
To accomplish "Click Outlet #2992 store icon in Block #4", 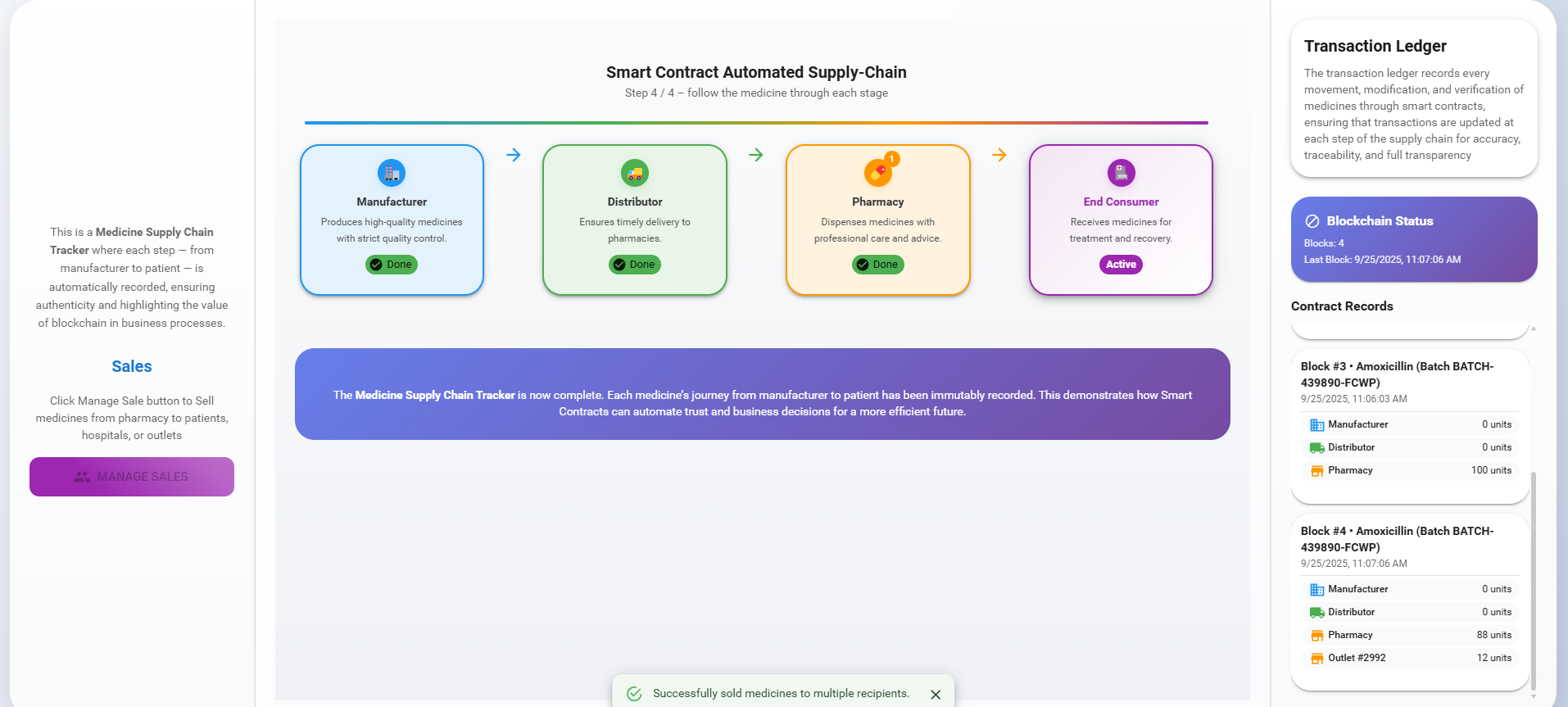I will coord(1316,658).
